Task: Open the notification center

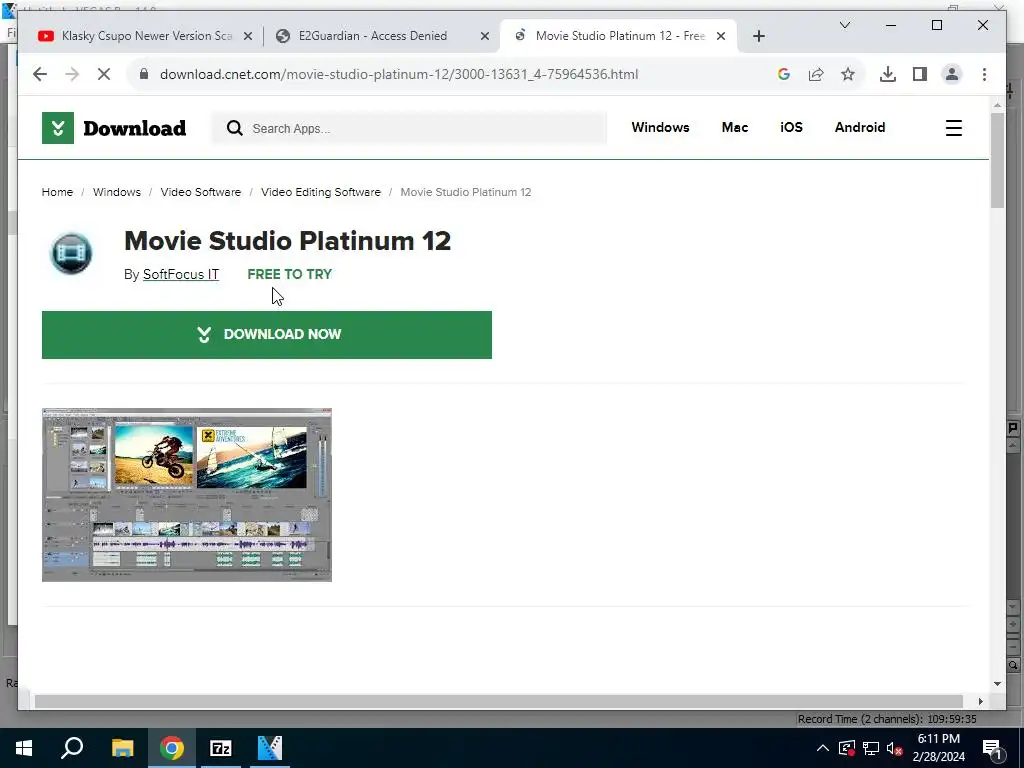Action: pos(992,748)
